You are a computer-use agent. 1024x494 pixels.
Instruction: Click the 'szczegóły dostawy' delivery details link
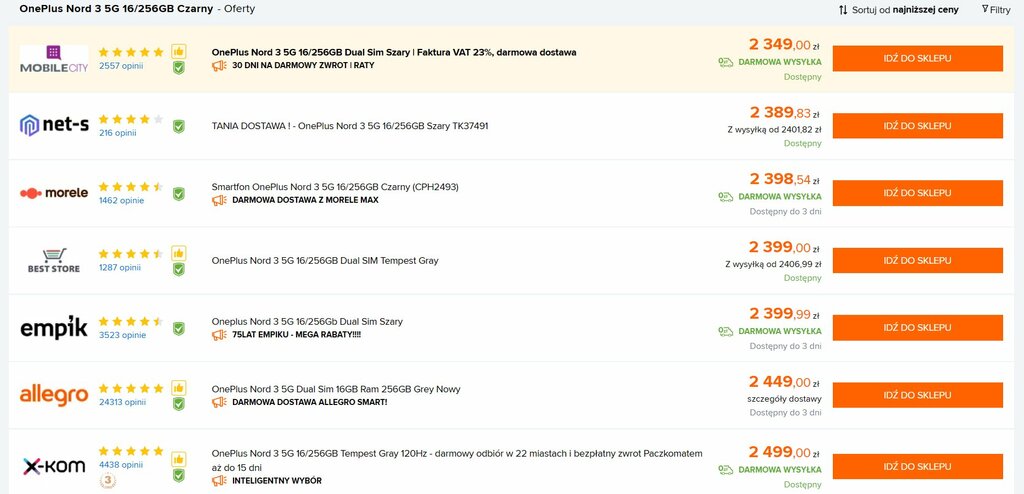[x=784, y=399]
